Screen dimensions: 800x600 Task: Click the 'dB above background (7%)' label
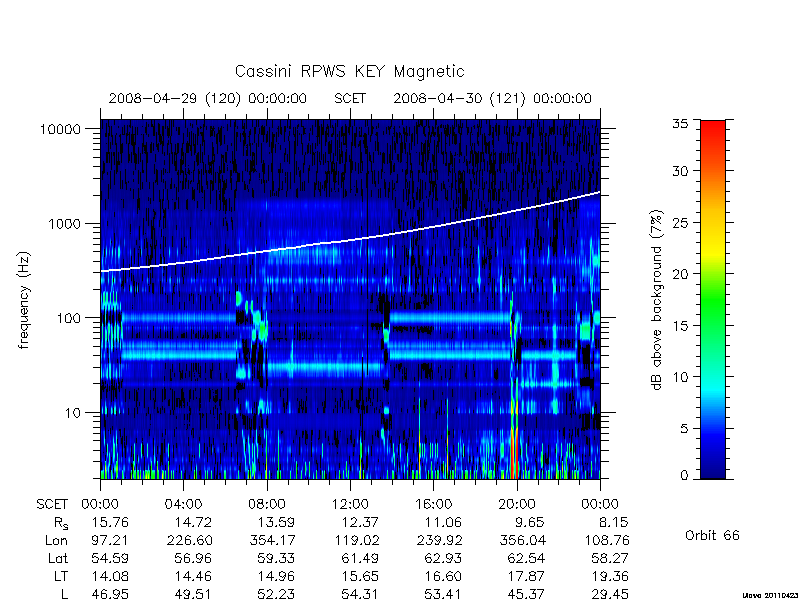click(657, 300)
